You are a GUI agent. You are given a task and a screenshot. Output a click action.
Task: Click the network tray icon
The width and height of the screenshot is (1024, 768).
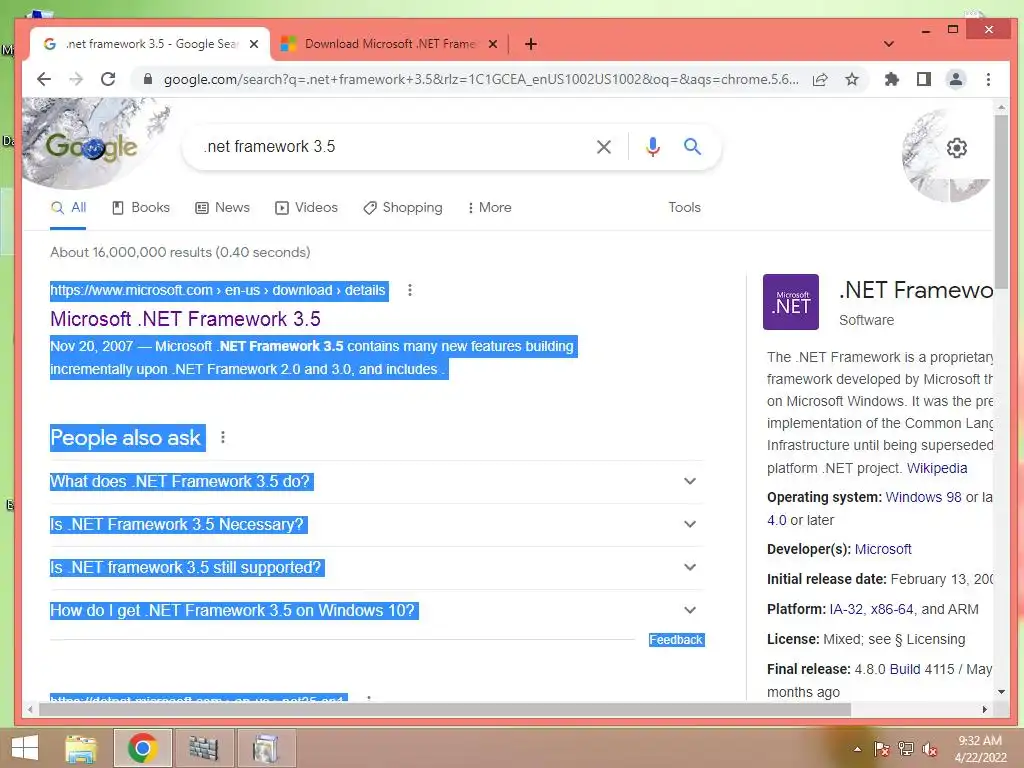tap(906, 750)
